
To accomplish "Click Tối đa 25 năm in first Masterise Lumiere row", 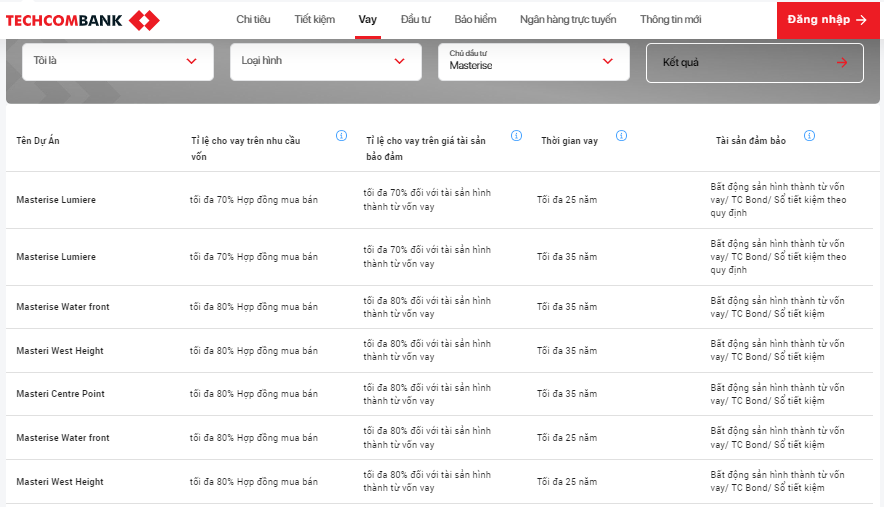I will (x=567, y=200).
